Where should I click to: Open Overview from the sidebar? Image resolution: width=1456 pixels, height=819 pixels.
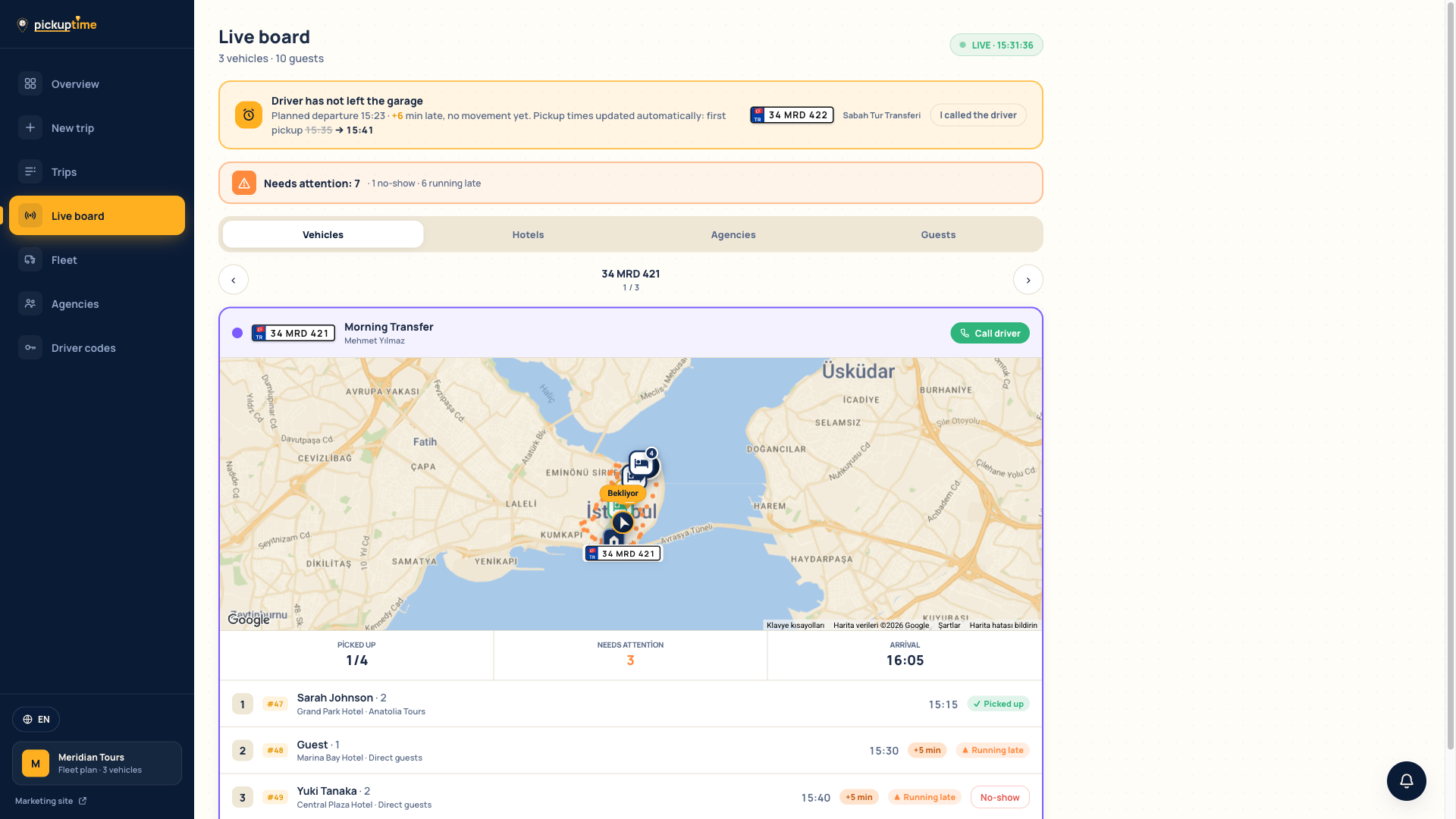point(97,83)
